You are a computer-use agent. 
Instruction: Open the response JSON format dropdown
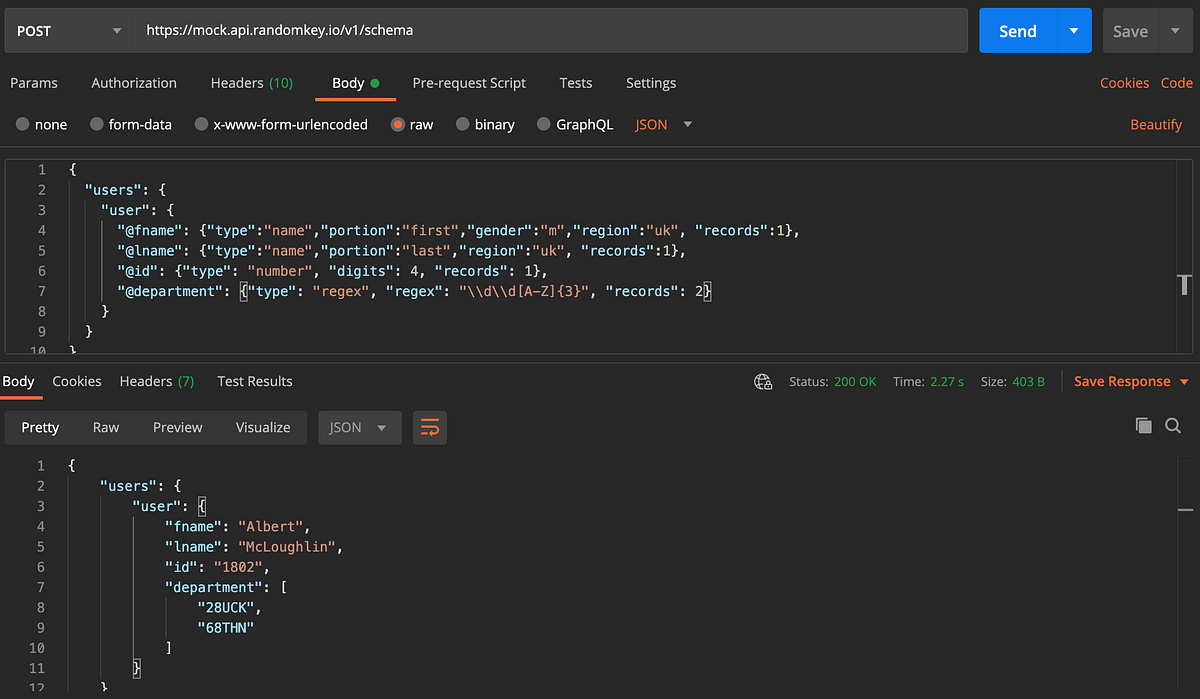tap(359, 427)
